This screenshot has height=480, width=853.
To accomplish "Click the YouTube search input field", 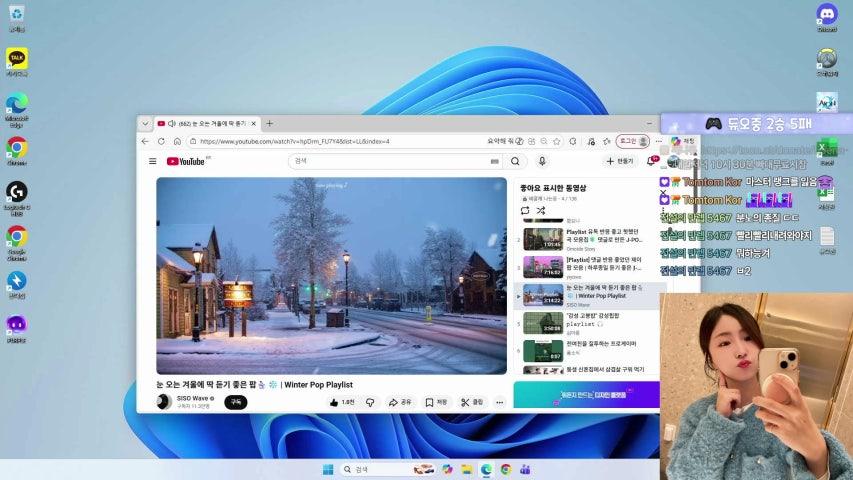I will [x=390, y=161].
